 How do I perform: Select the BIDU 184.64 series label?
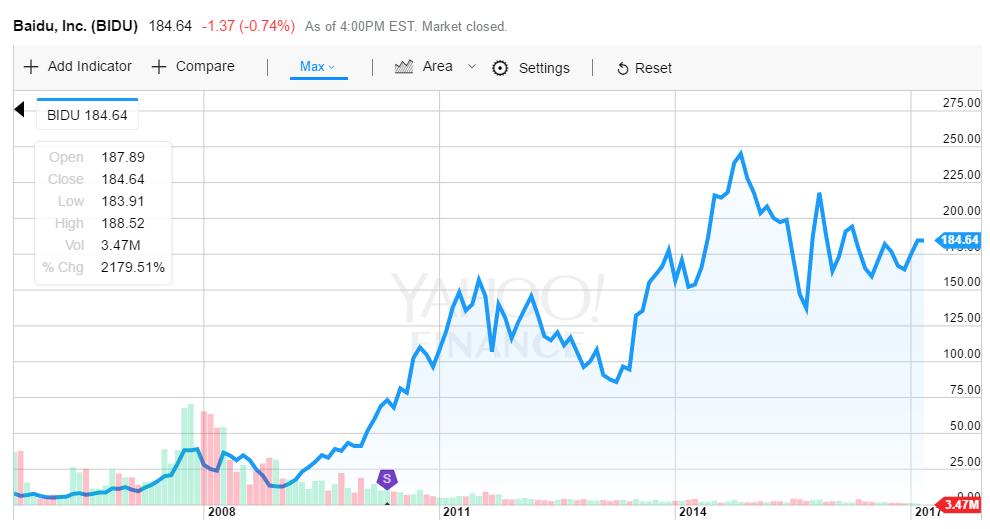click(88, 115)
